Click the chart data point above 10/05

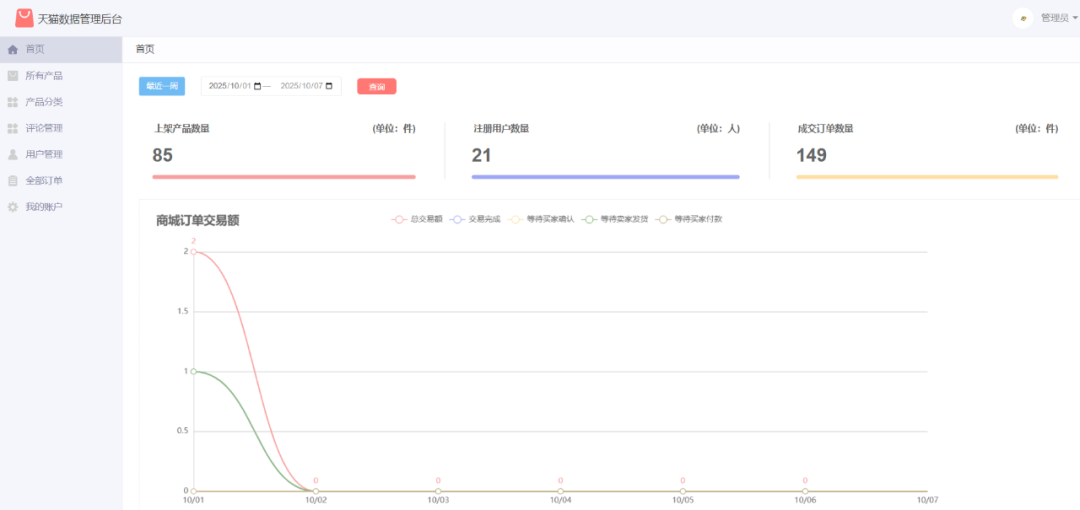pos(683,491)
